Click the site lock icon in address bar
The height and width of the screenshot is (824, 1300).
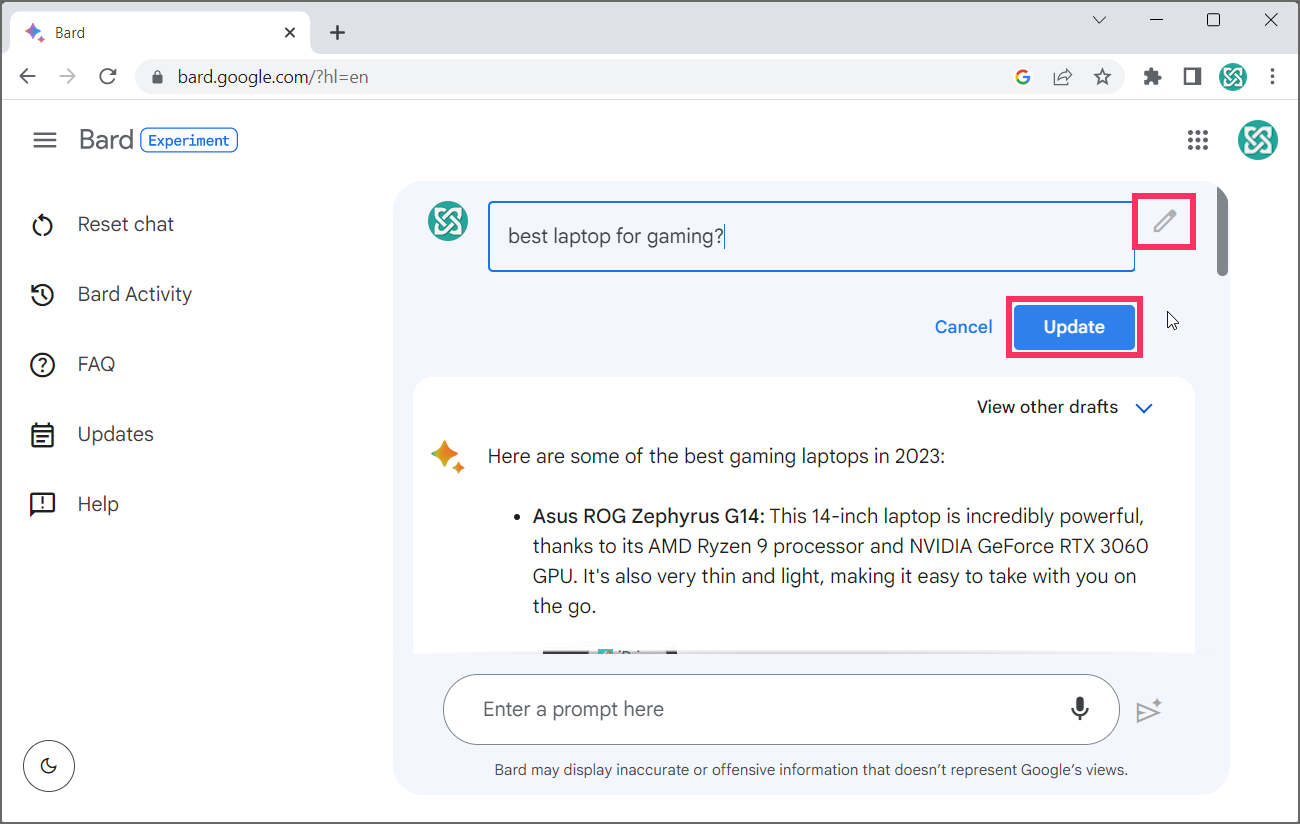156,77
